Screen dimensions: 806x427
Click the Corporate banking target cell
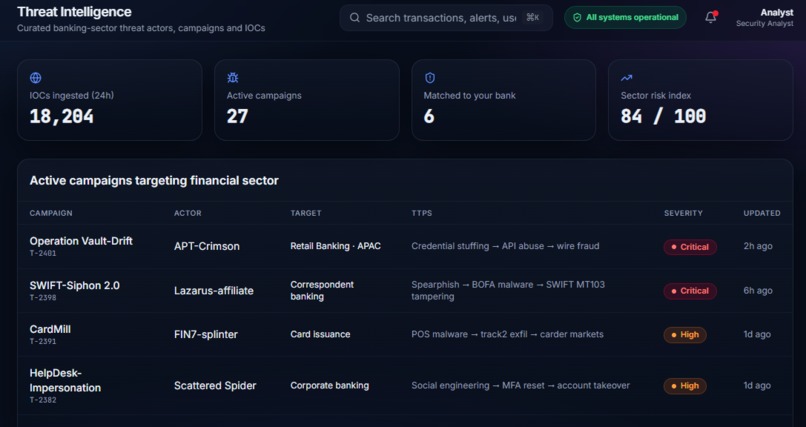tap(329, 385)
